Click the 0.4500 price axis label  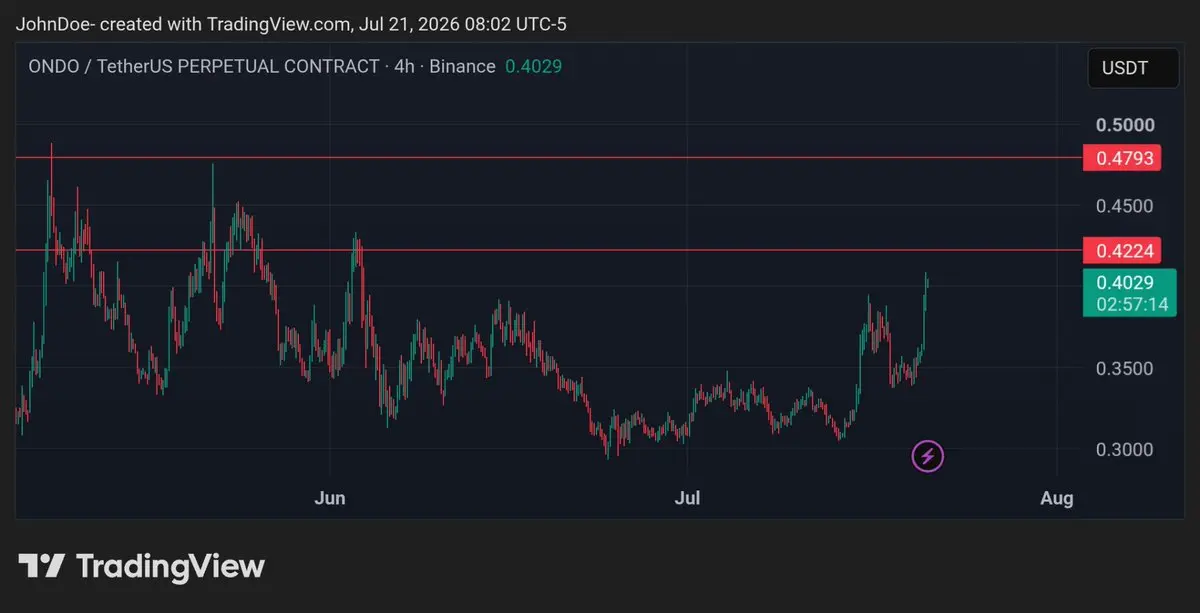(1125, 206)
